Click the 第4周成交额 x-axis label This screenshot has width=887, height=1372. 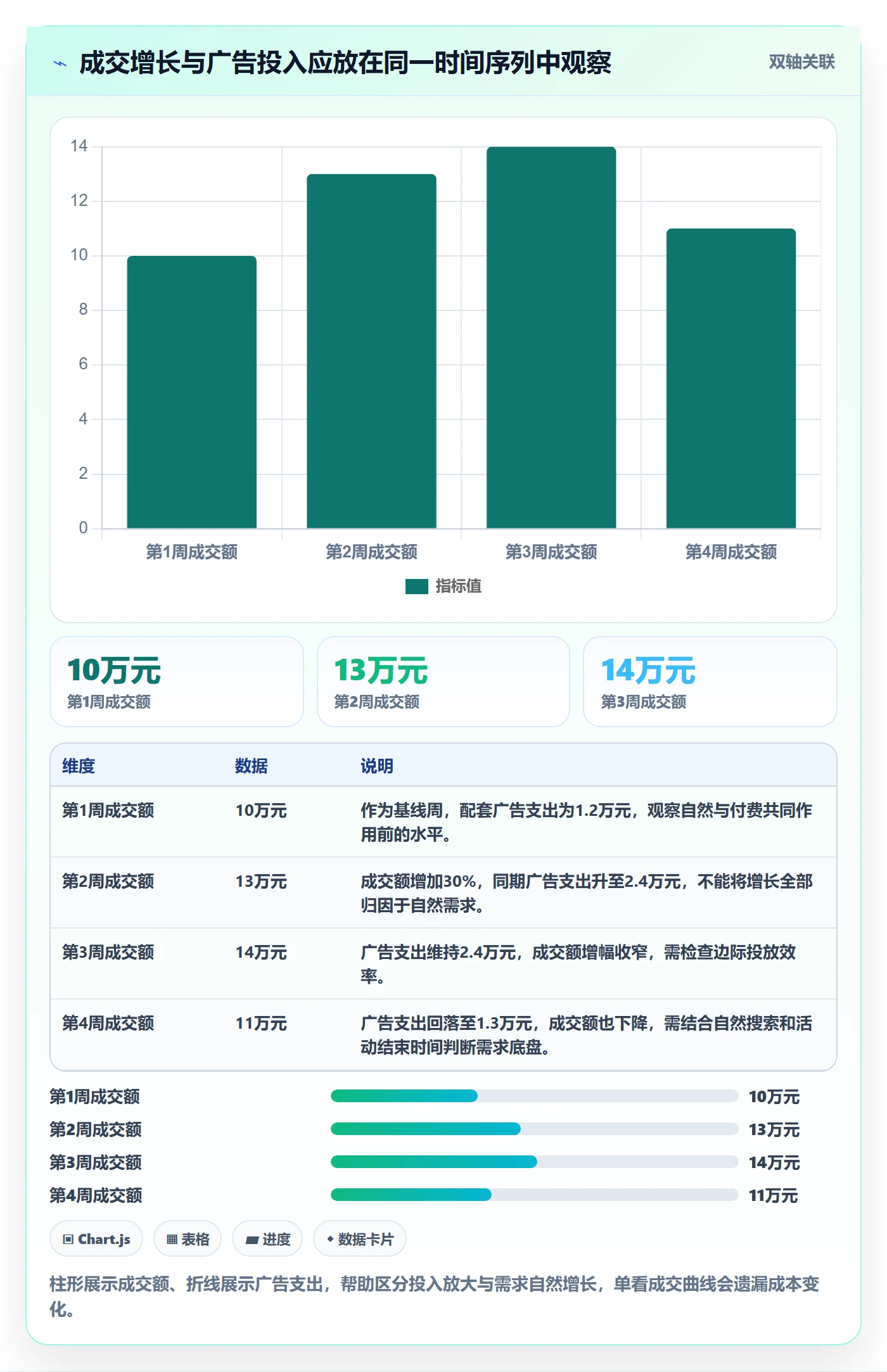coord(731,552)
